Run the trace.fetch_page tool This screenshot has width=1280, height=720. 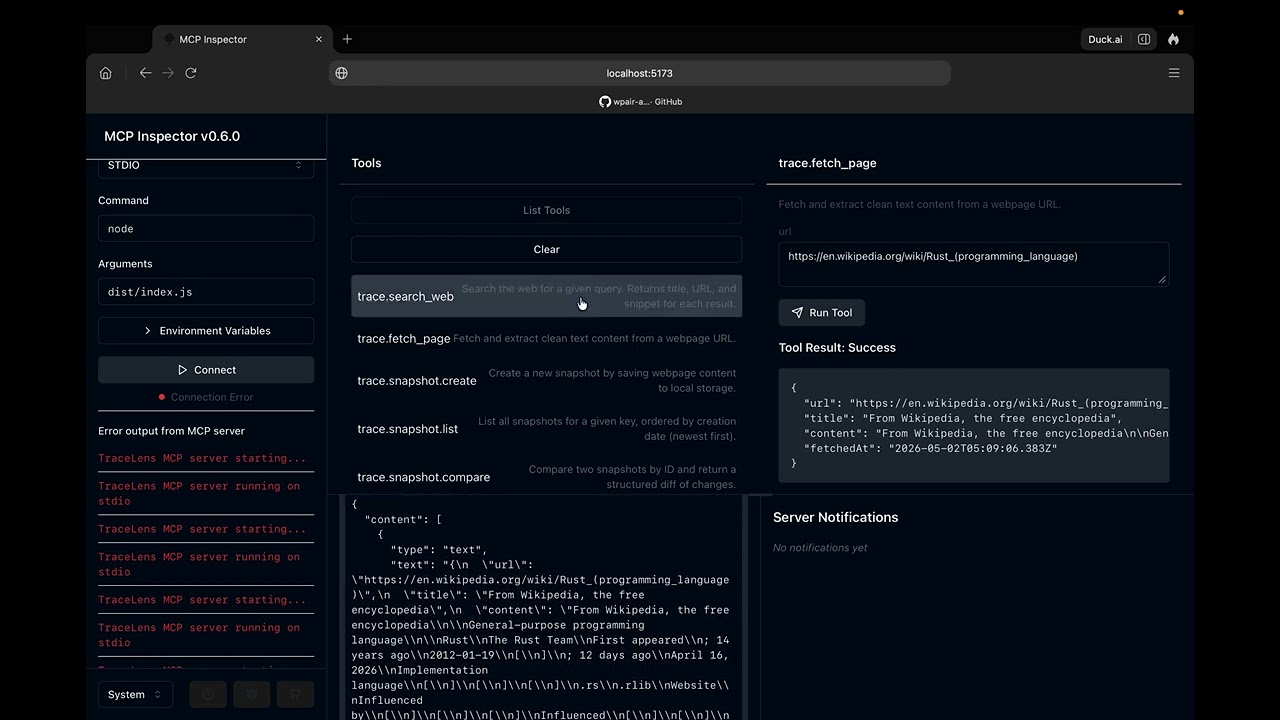(x=821, y=313)
